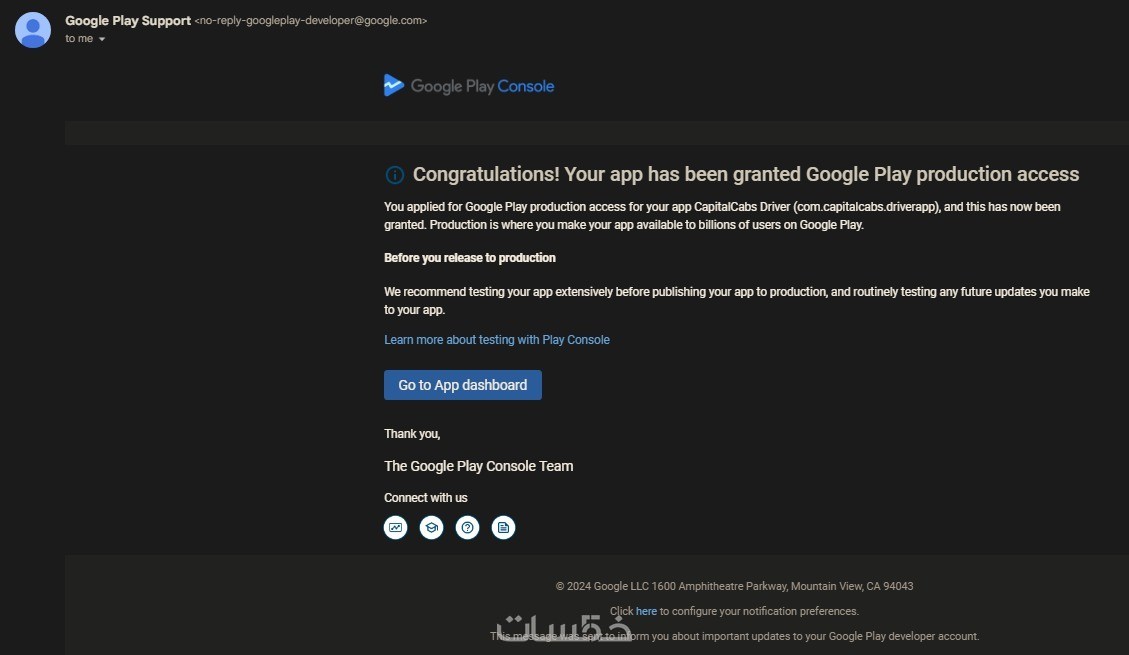Click the Google LLC Amphitheatre Parkway address
The height and width of the screenshot is (655, 1129).
pos(734,586)
